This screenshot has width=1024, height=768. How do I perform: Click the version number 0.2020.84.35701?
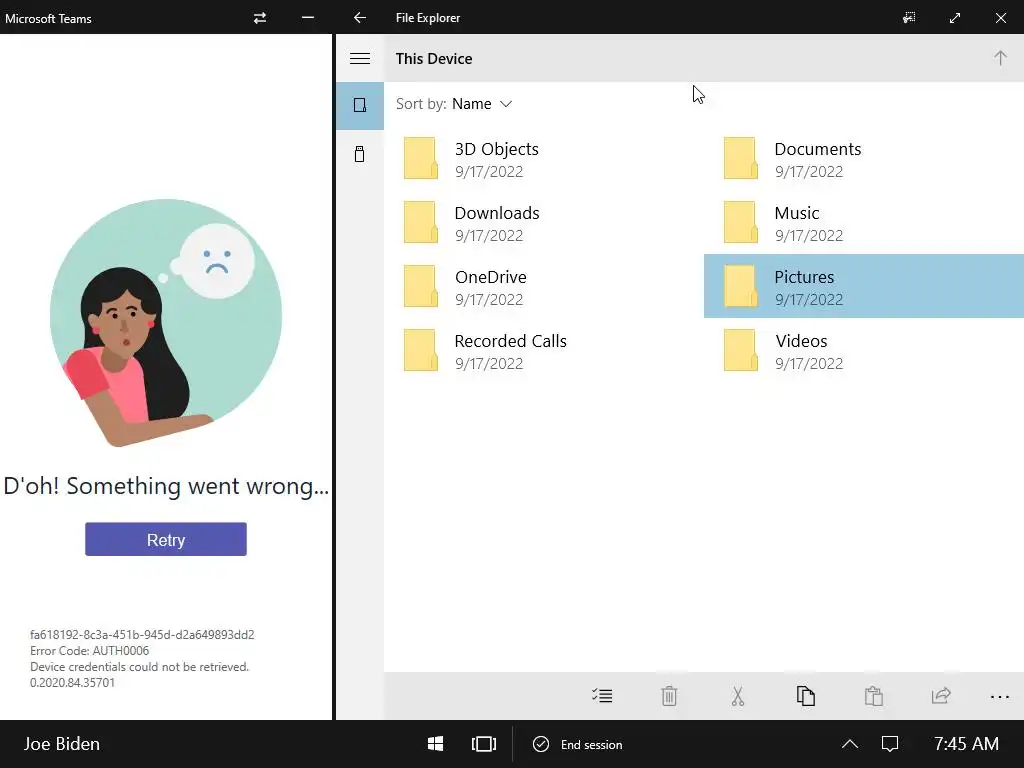(x=72, y=682)
